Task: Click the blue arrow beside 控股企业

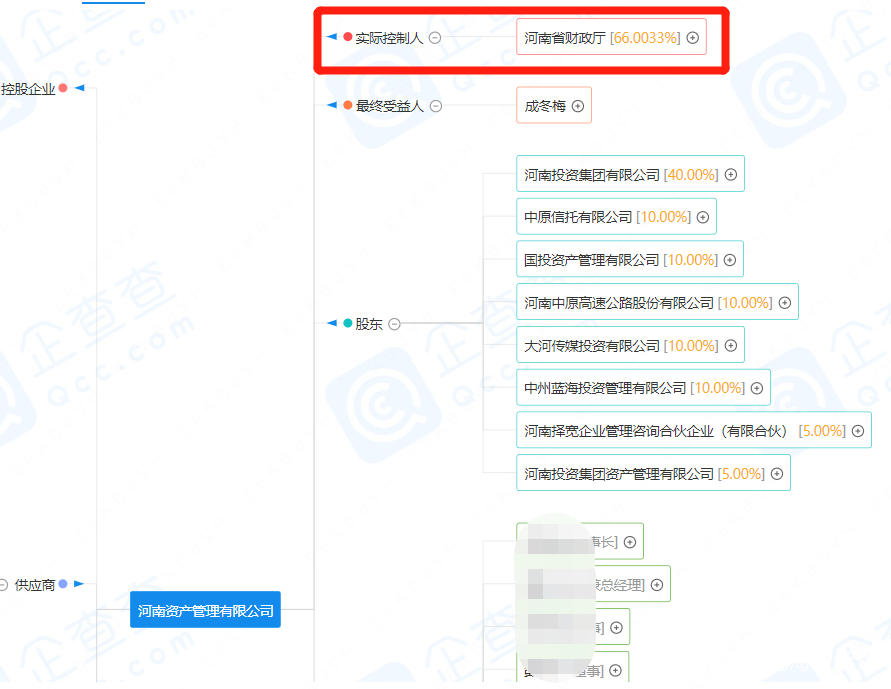Action: (x=80, y=88)
